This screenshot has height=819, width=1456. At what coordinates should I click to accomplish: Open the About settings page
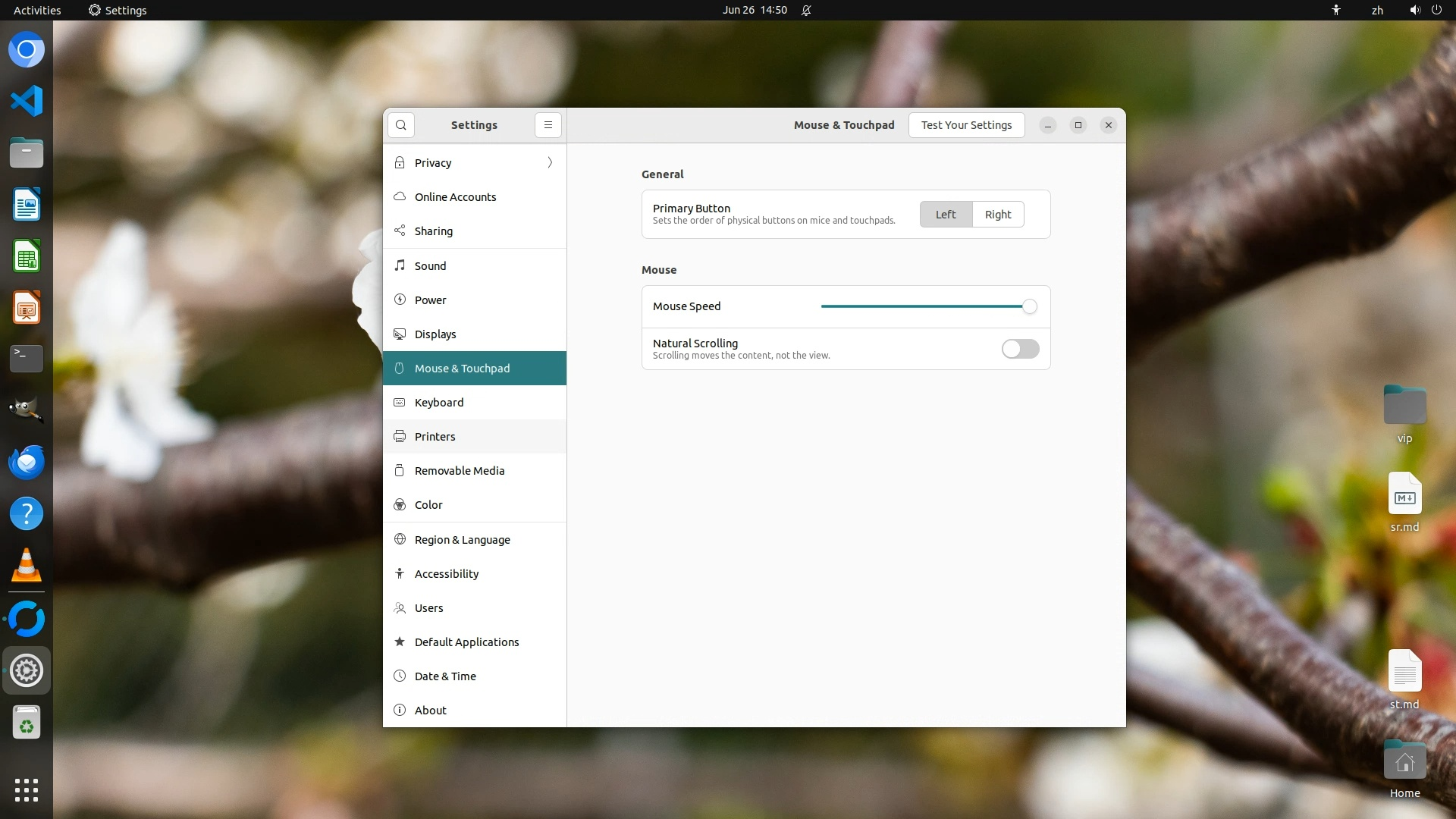pos(430,711)
